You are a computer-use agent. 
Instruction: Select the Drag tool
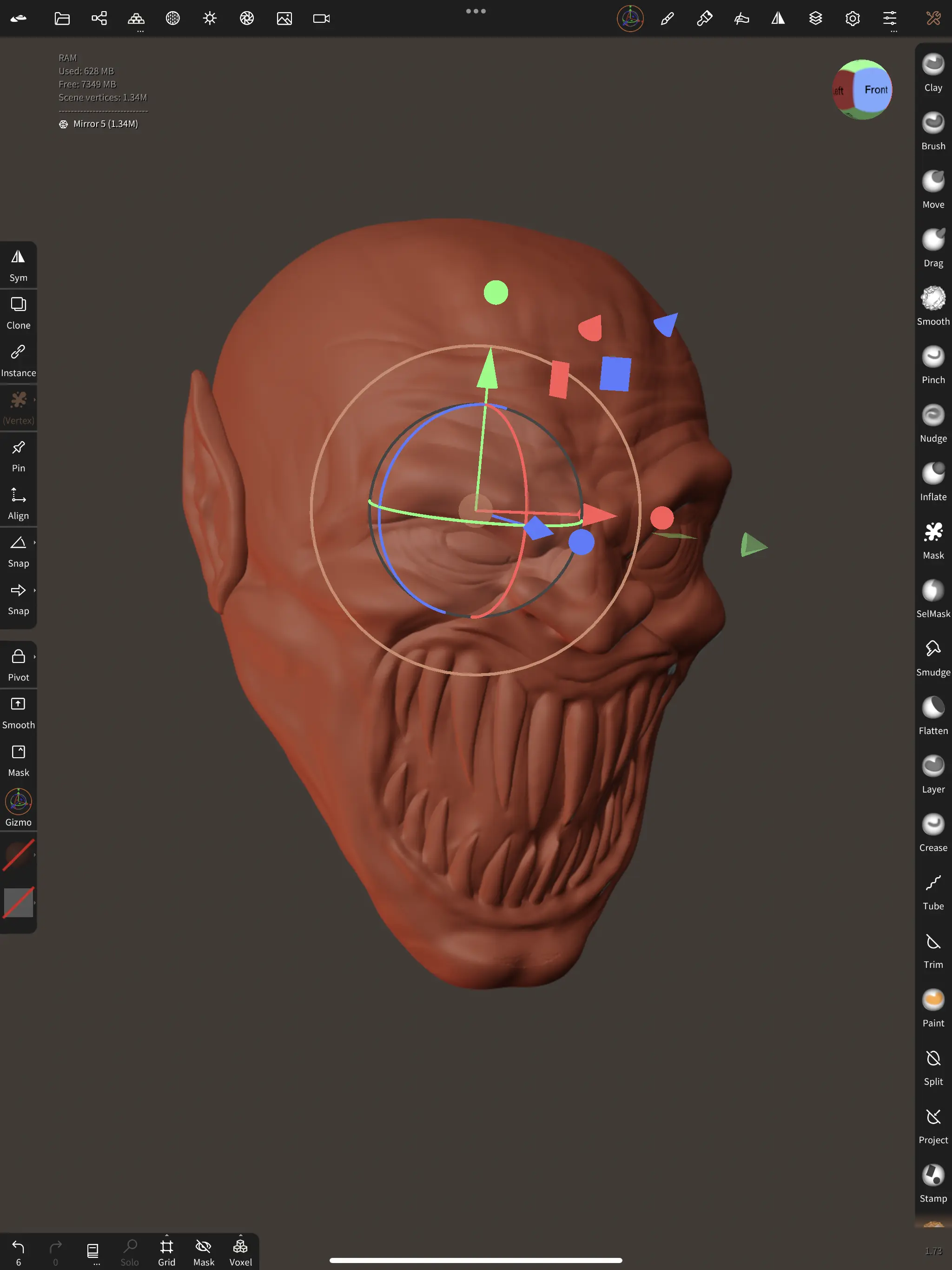tap(933, 248)
